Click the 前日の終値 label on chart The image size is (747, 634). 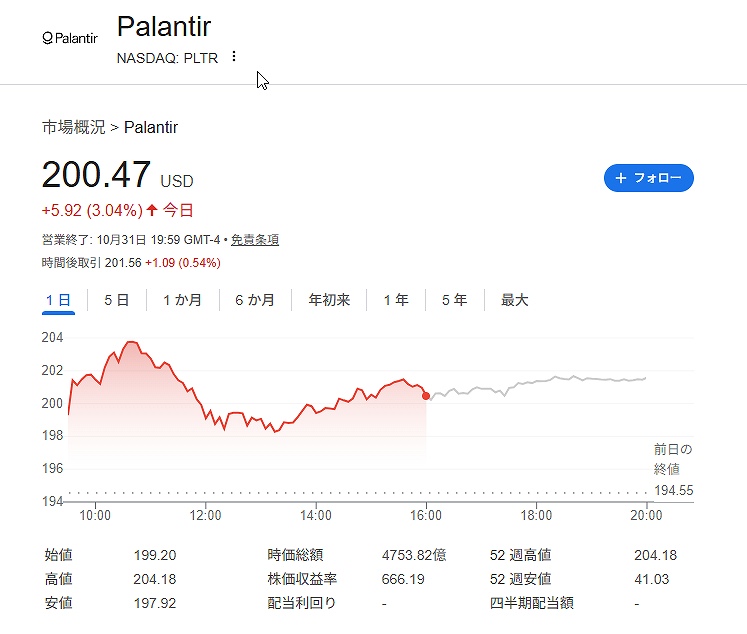[x=673, y=458]
